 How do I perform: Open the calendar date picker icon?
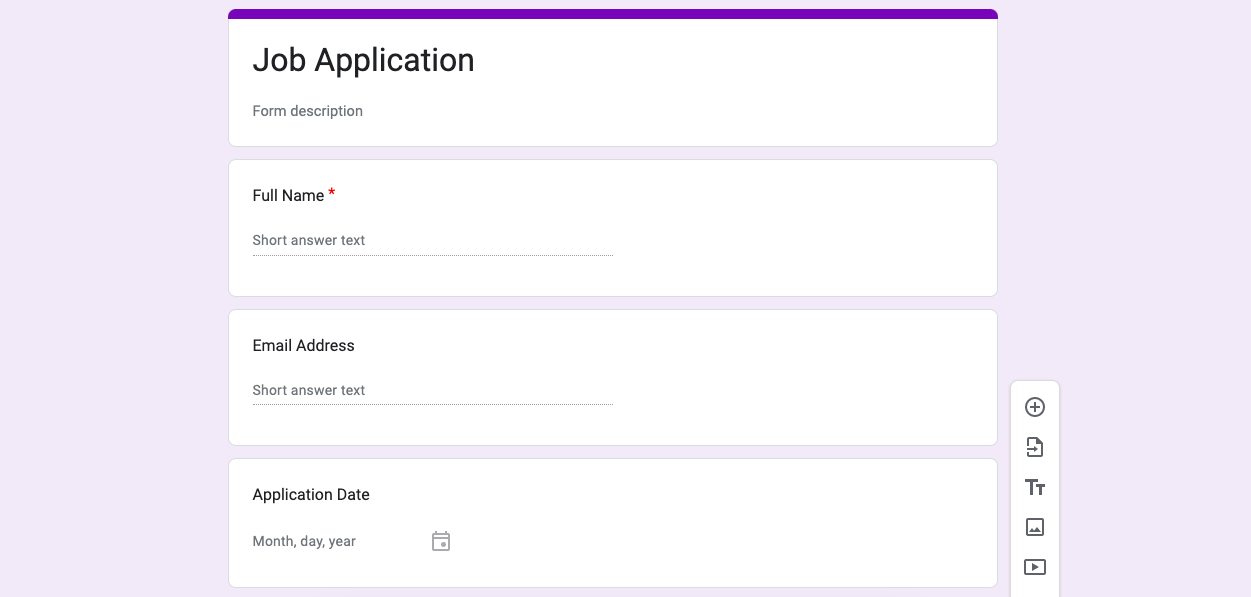pyautogui.click(x=441, y=541)
